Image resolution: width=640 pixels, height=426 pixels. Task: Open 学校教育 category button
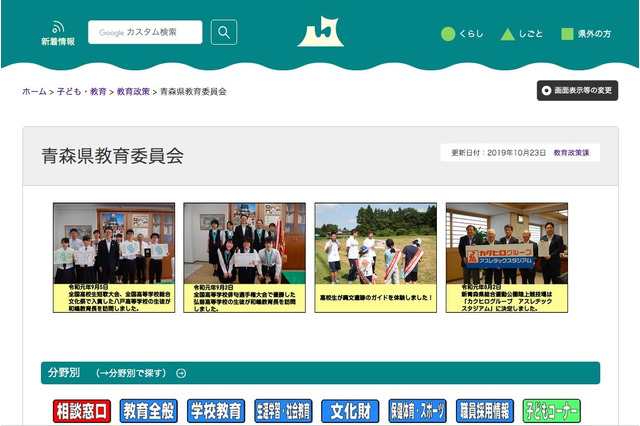[216, 411]
